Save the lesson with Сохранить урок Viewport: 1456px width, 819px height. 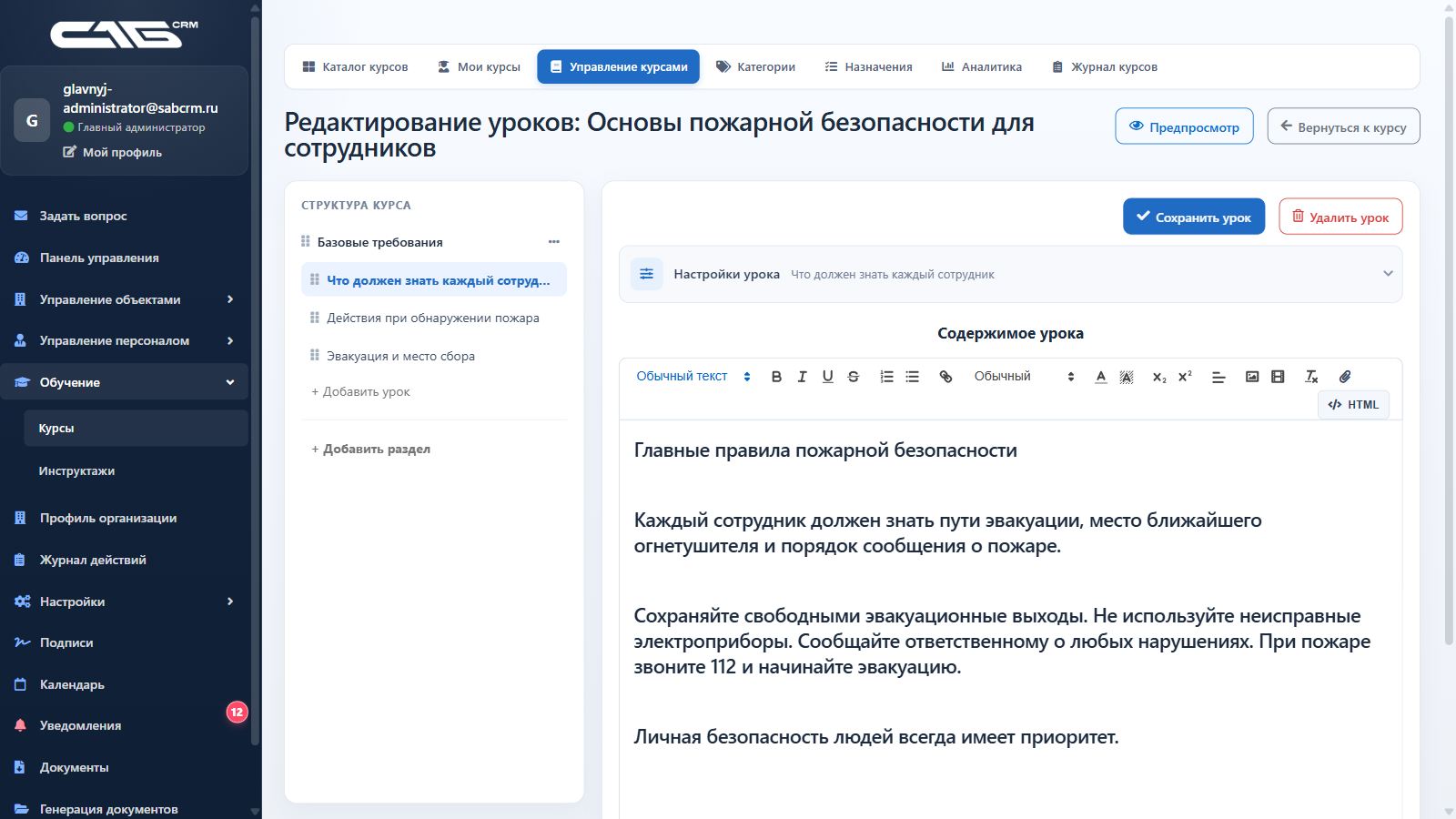coord(1194,217)
